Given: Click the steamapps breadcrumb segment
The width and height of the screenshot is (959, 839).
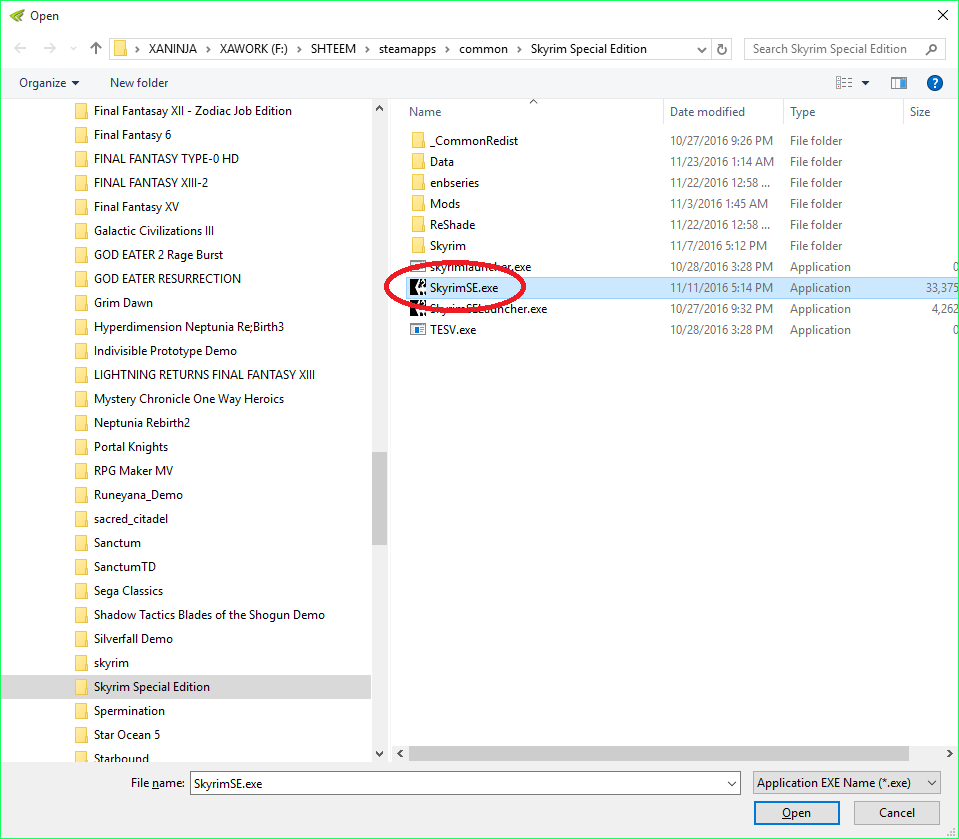Looking at the screenshot, I should (407, 49).
